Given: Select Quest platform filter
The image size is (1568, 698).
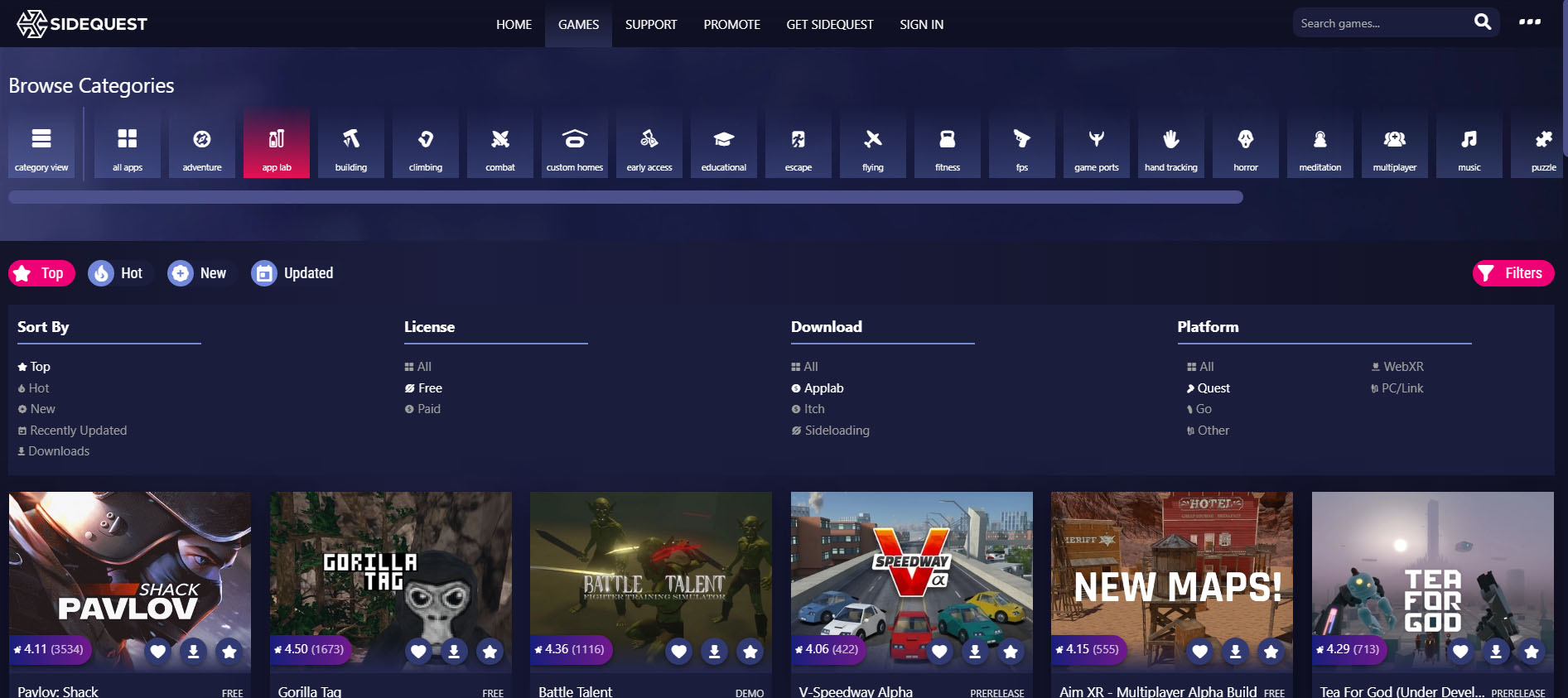Looking at the screenshot, I should click(1209, 388).
